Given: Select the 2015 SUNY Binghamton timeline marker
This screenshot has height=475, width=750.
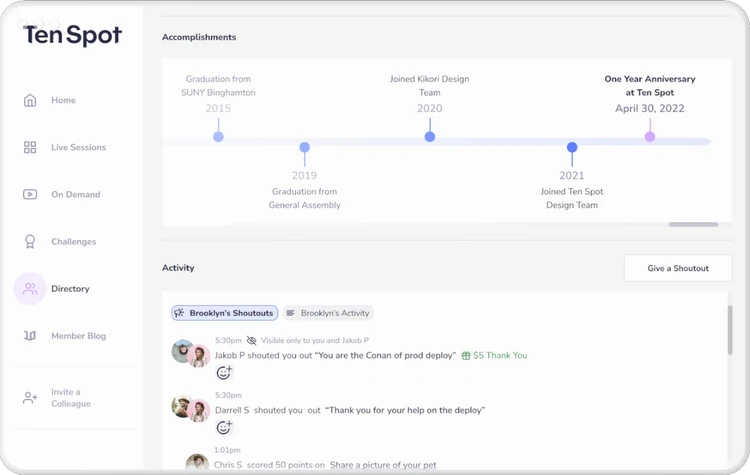Looking at the screenshot, I should point(218,137).
